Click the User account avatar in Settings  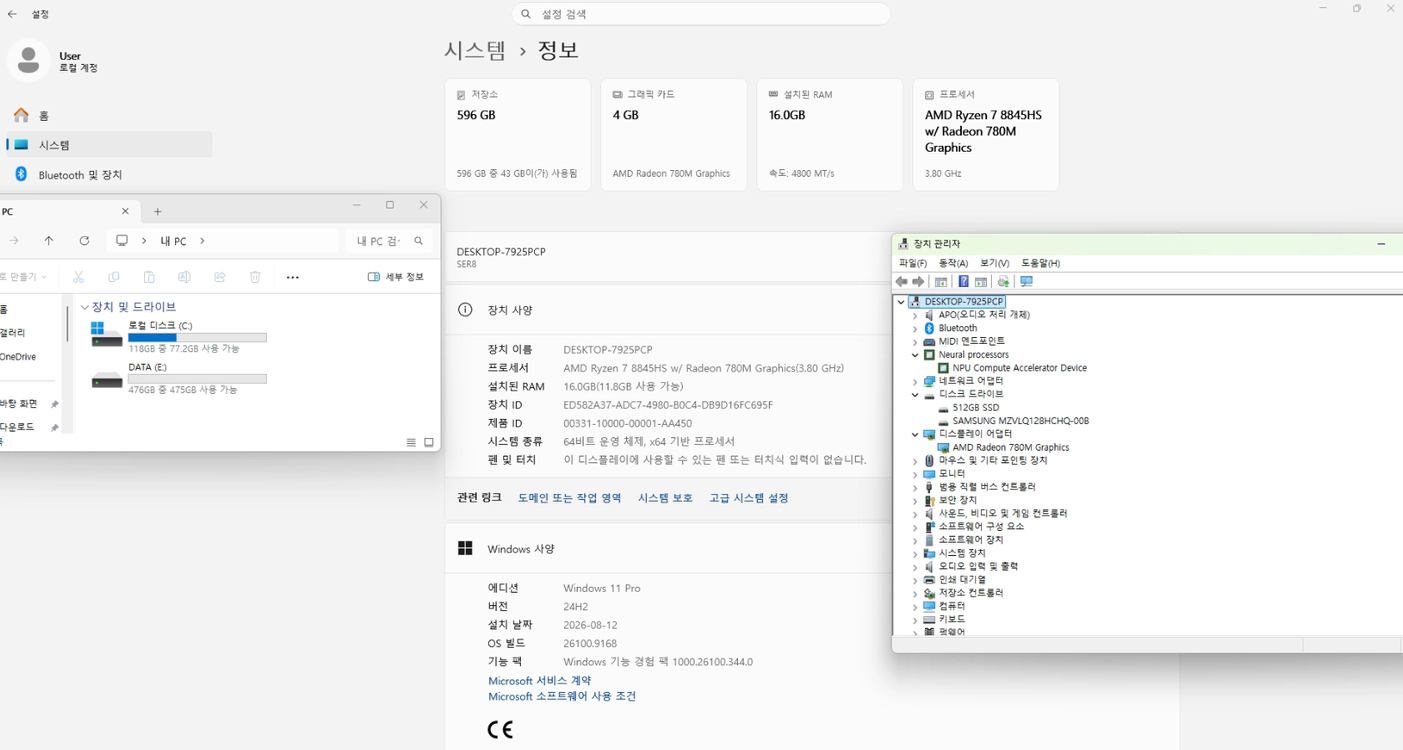[x=28, y=61]
